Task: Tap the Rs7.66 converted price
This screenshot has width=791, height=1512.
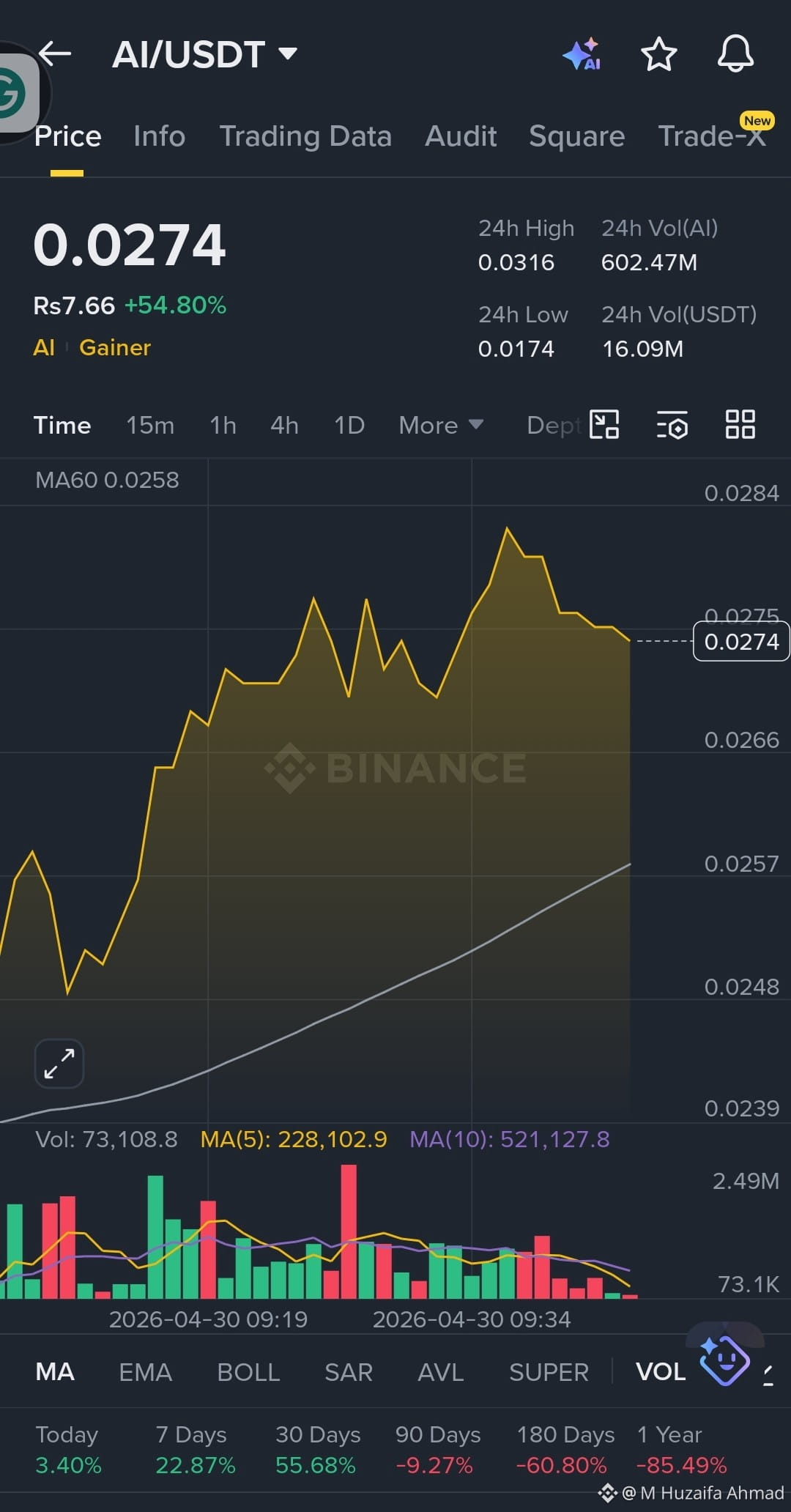Action: tap(74, 305)
